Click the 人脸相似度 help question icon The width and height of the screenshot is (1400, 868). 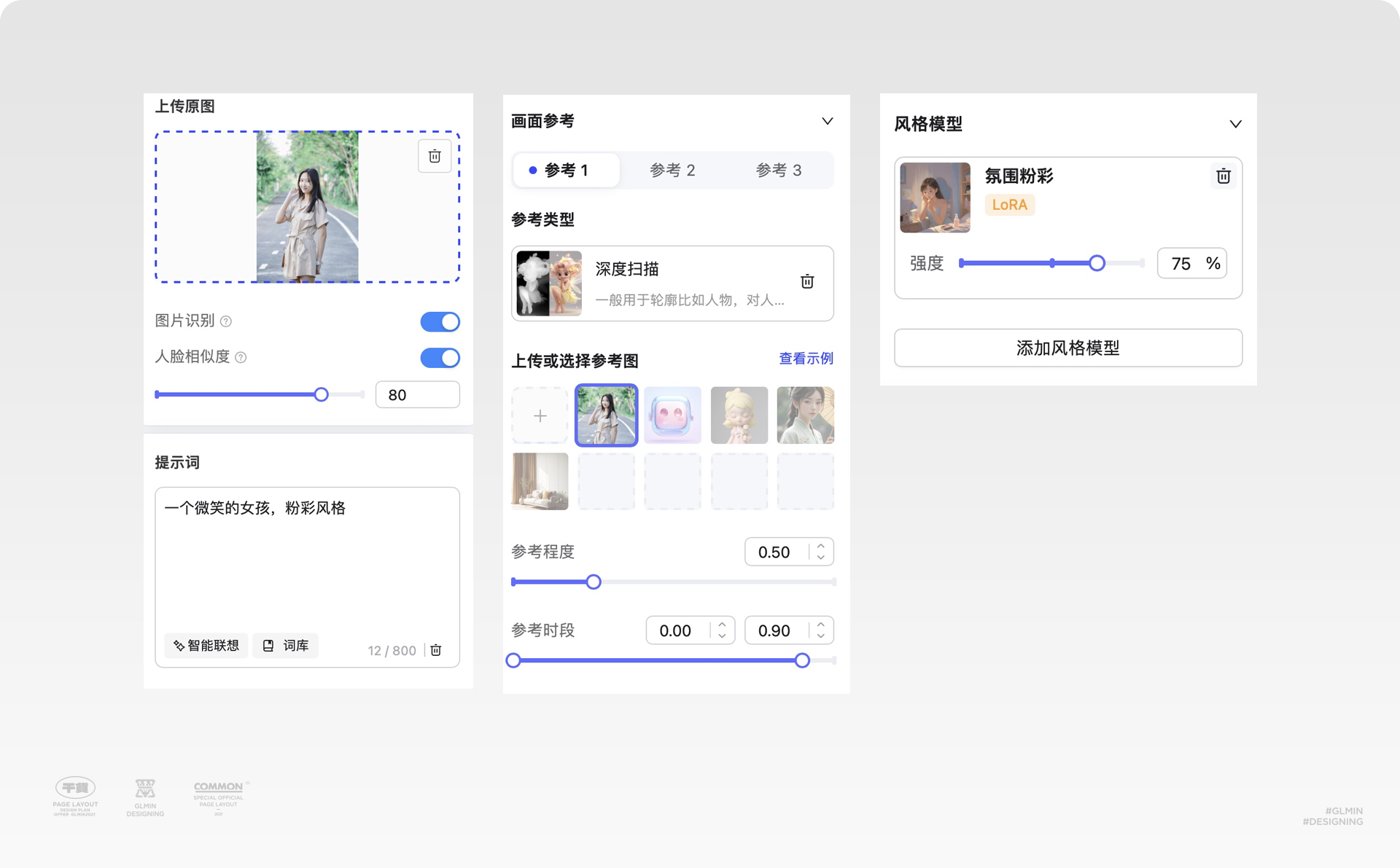pyautogui.click(x=241, y=357)
